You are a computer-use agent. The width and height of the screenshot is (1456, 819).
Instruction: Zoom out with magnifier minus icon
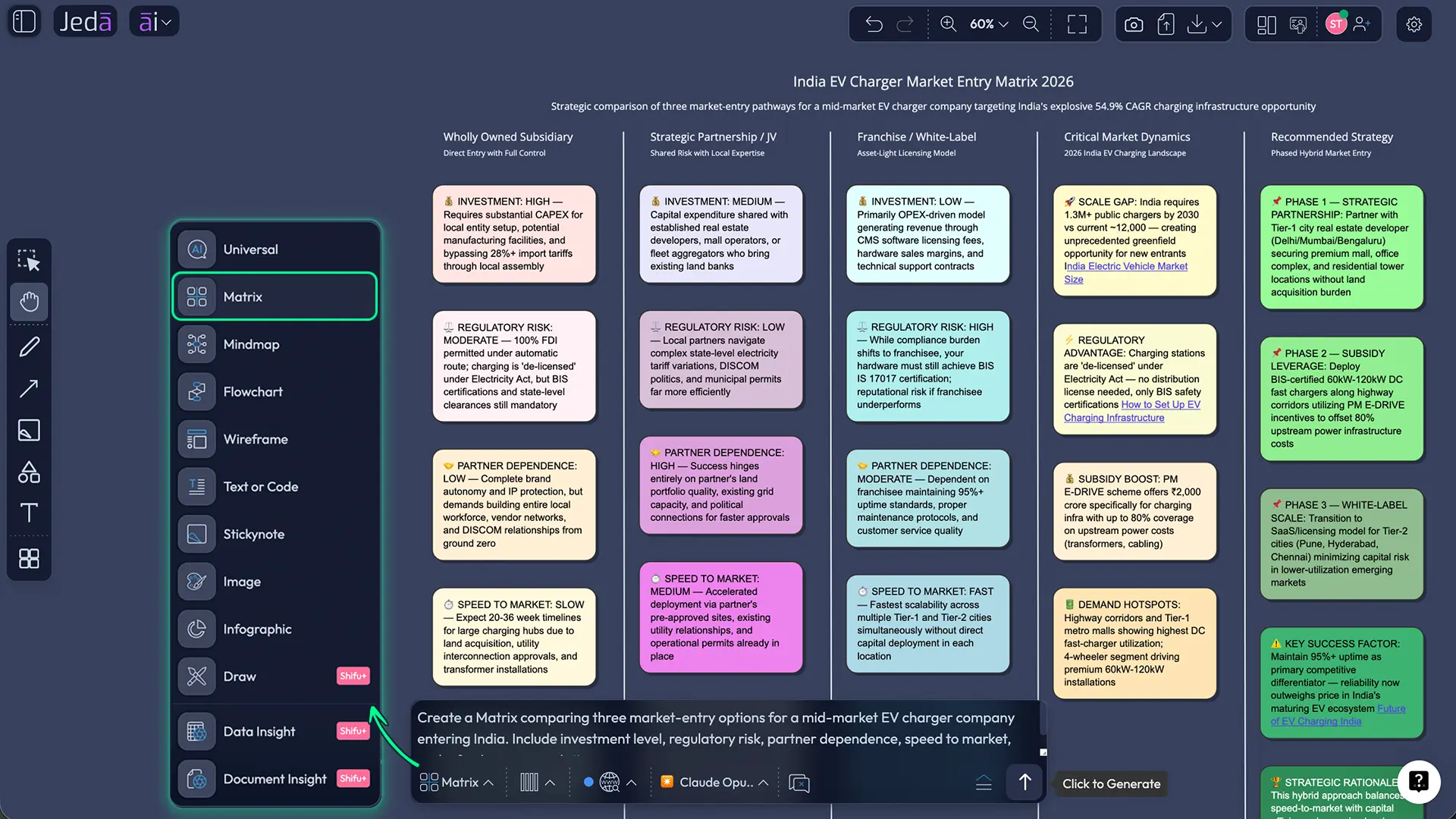click(1031, 24)
